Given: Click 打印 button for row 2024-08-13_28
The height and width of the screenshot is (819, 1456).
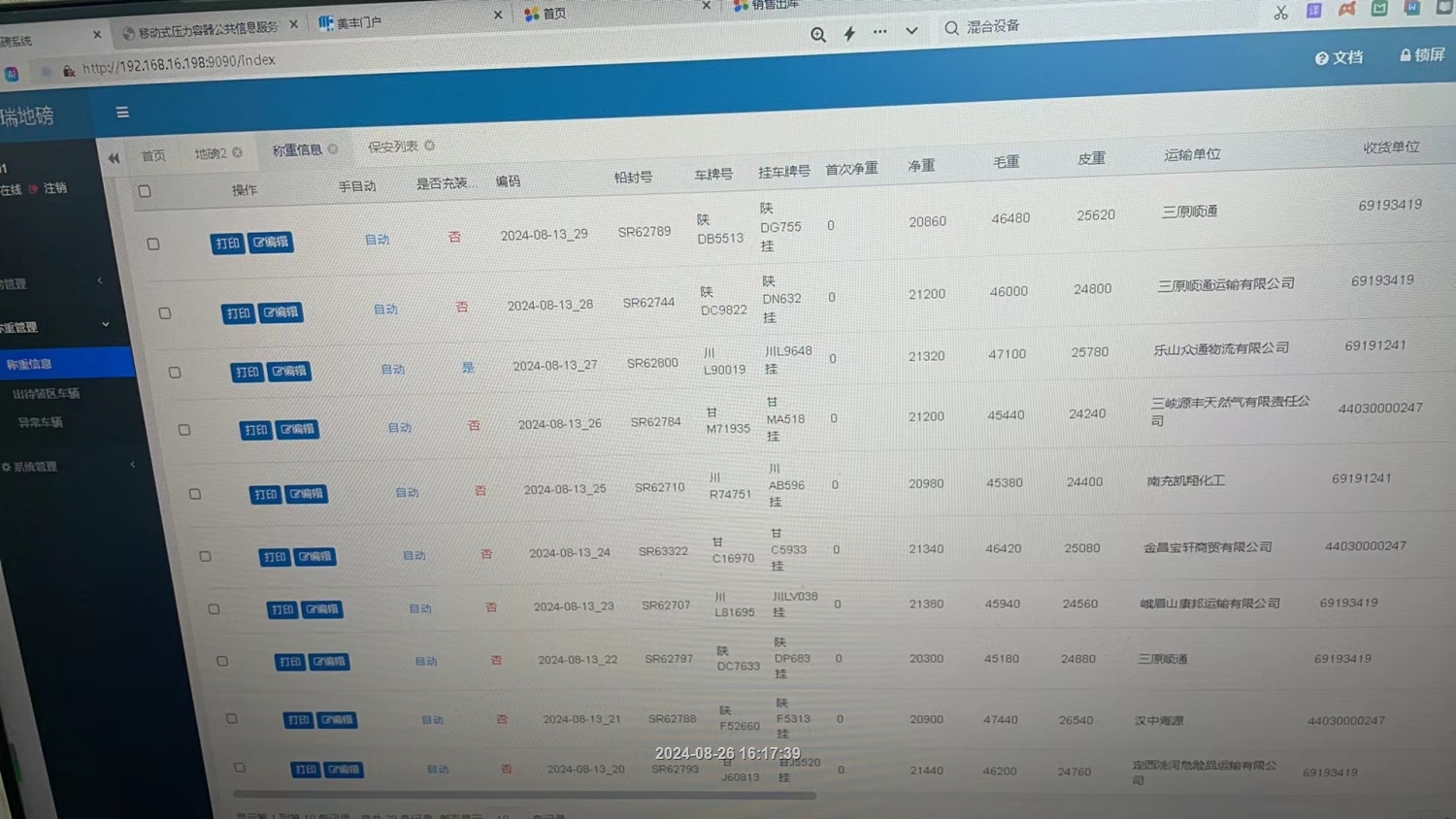Looking at the screenshot, I should [238, 313].
